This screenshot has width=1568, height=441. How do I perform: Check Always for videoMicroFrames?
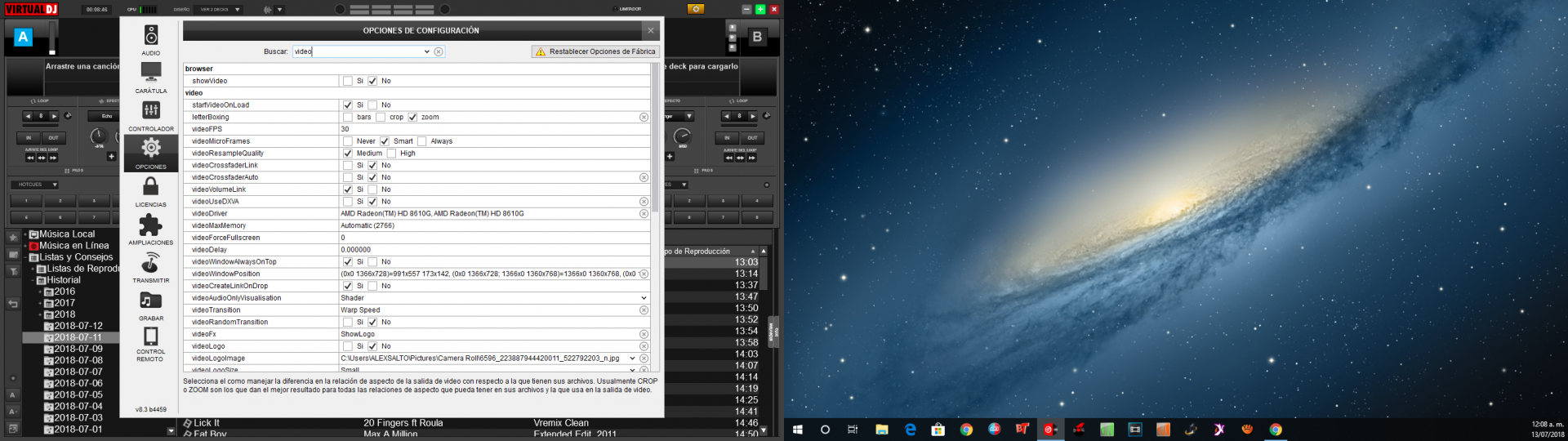(422, 141)
